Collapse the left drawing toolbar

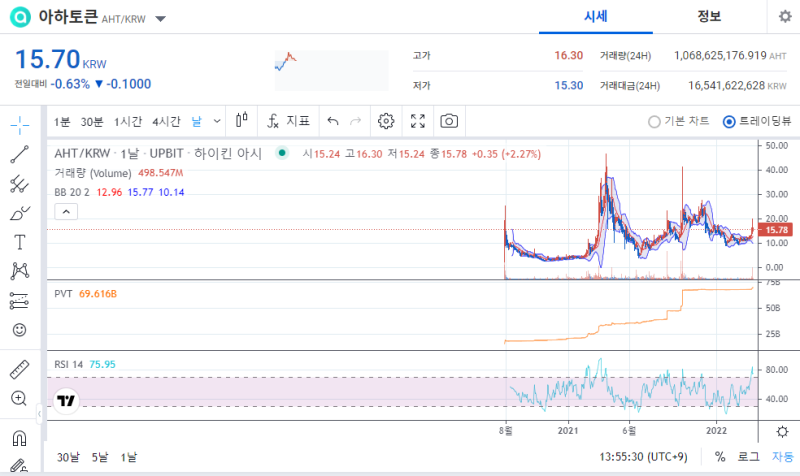tap(39, 414)
